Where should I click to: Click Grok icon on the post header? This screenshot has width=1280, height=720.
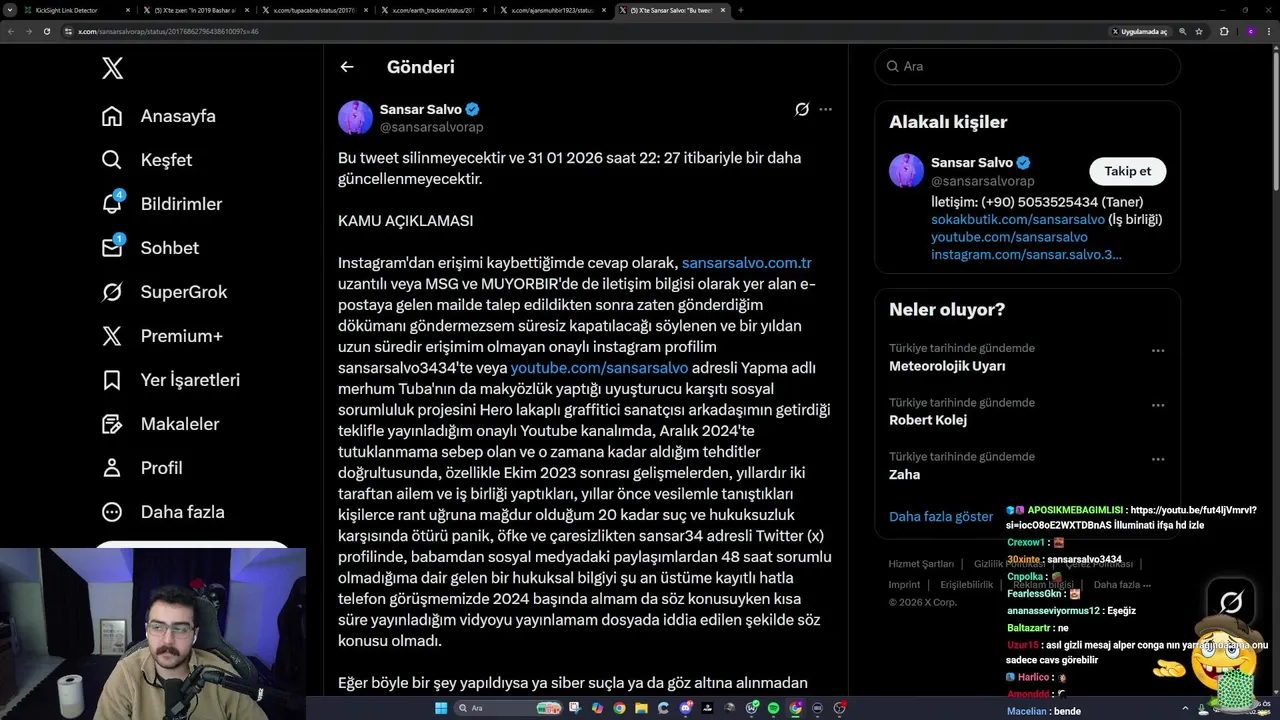pos(801,109)
